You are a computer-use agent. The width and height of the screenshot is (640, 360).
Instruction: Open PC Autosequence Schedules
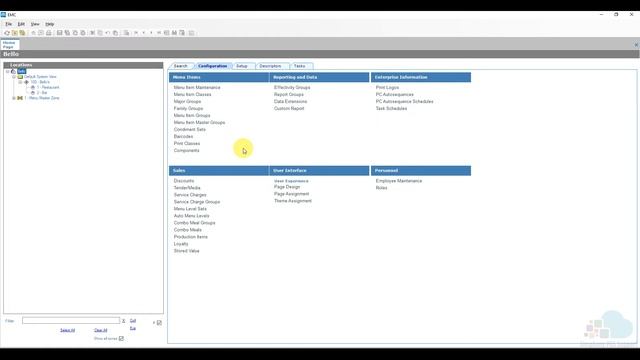pos(404,101)
